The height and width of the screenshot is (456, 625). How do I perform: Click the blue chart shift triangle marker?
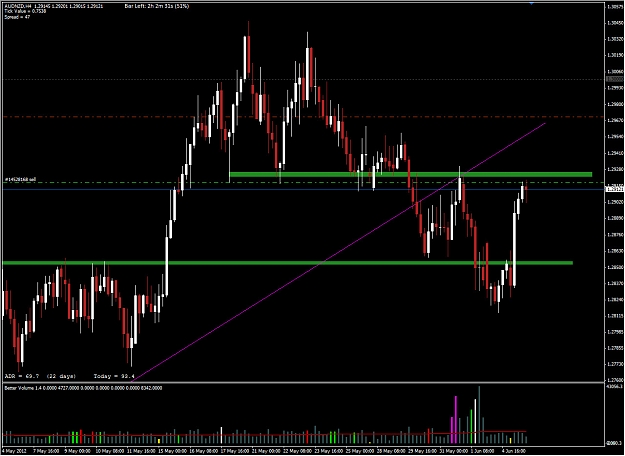pyautogui.click(x=531, y=3)
